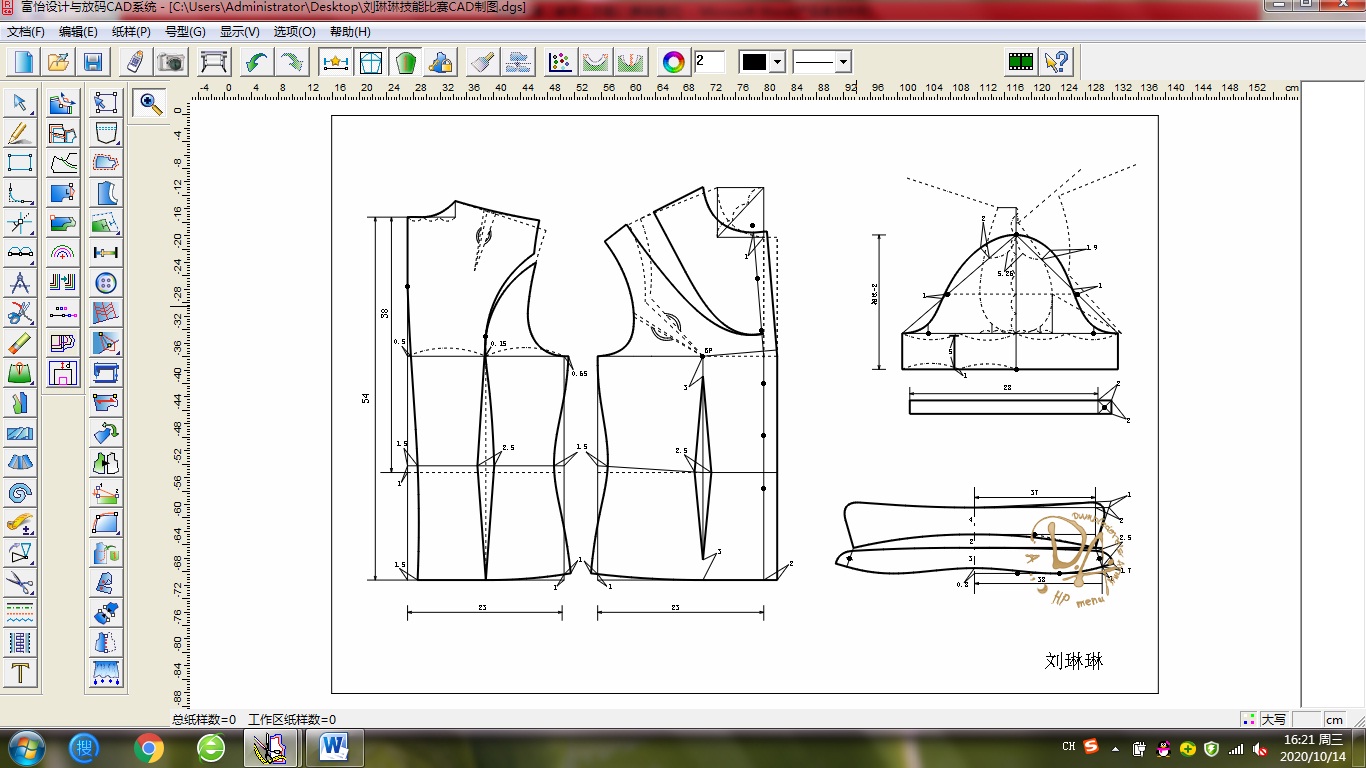Image resolution: width=1366 pixels, height=768 pixels.
Task: Pick the compass tool in left toolbar
Action: click(20, 283)
